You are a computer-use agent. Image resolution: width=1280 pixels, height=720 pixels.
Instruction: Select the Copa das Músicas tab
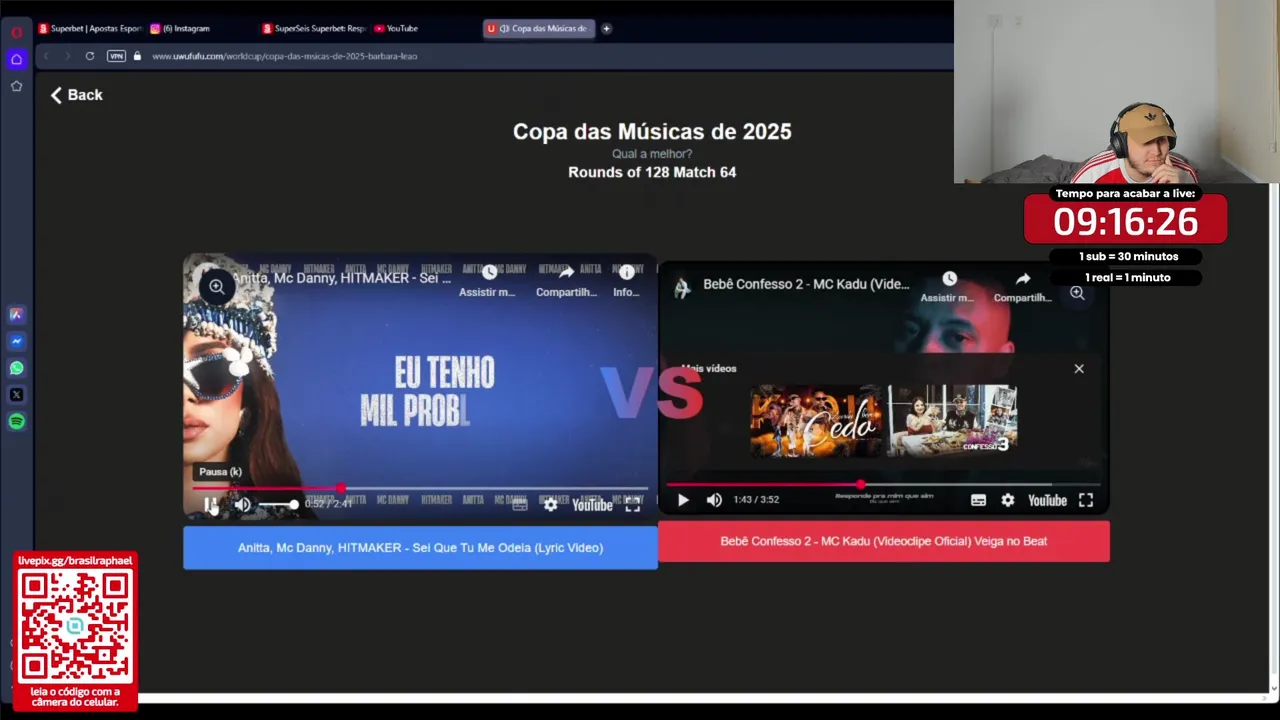[539, 28]
